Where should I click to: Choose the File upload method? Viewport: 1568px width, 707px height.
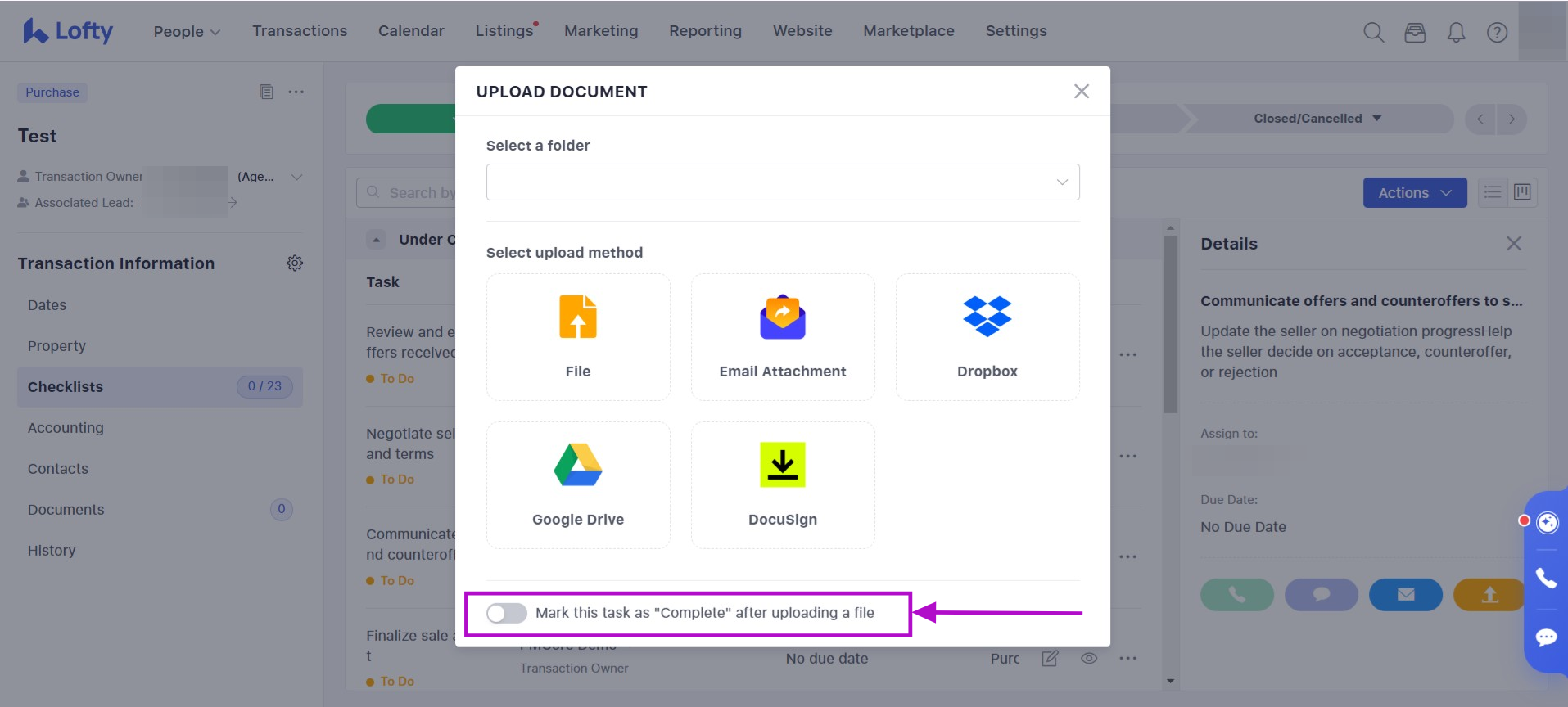tap(578, 336)
